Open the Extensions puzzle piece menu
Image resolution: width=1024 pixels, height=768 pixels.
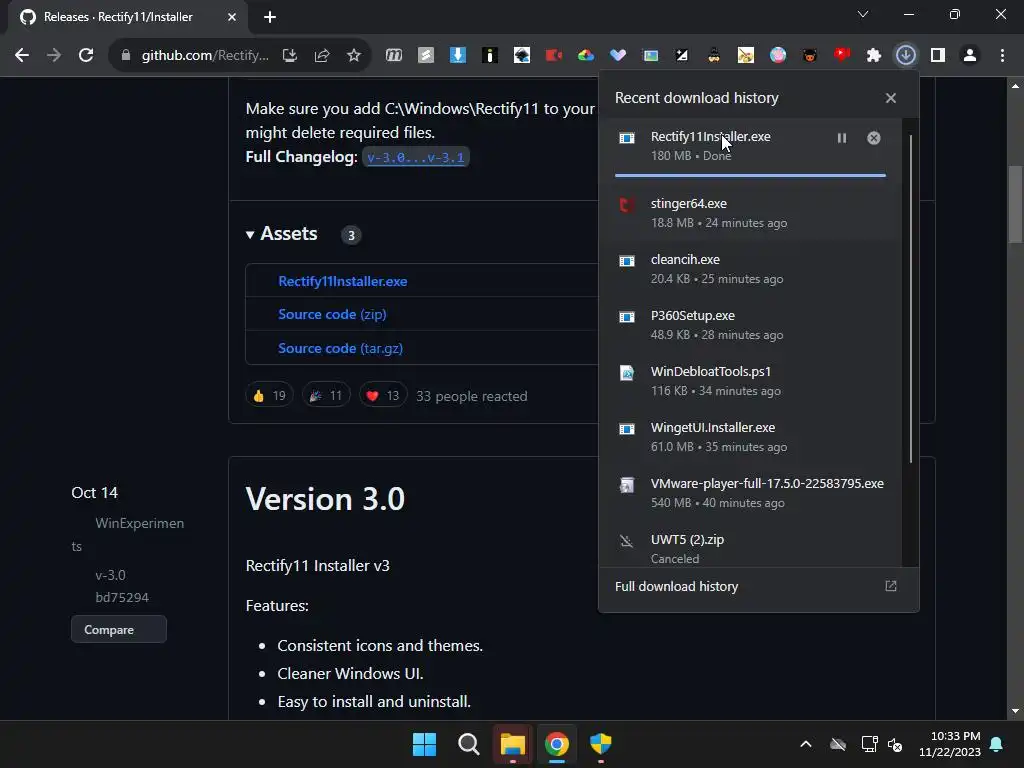pos(874,56)
